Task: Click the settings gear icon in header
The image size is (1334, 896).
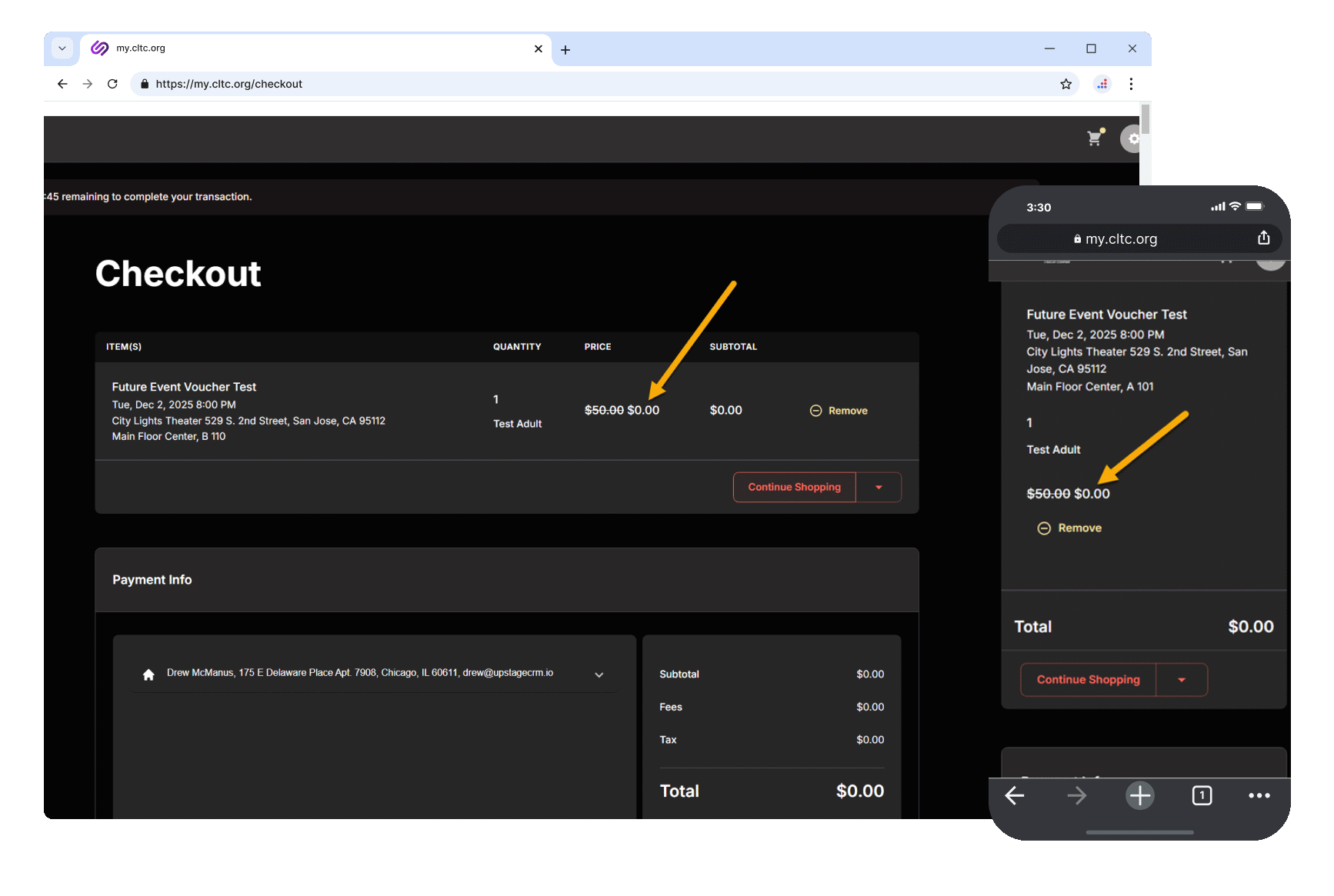Action: tap(1132, 139)
